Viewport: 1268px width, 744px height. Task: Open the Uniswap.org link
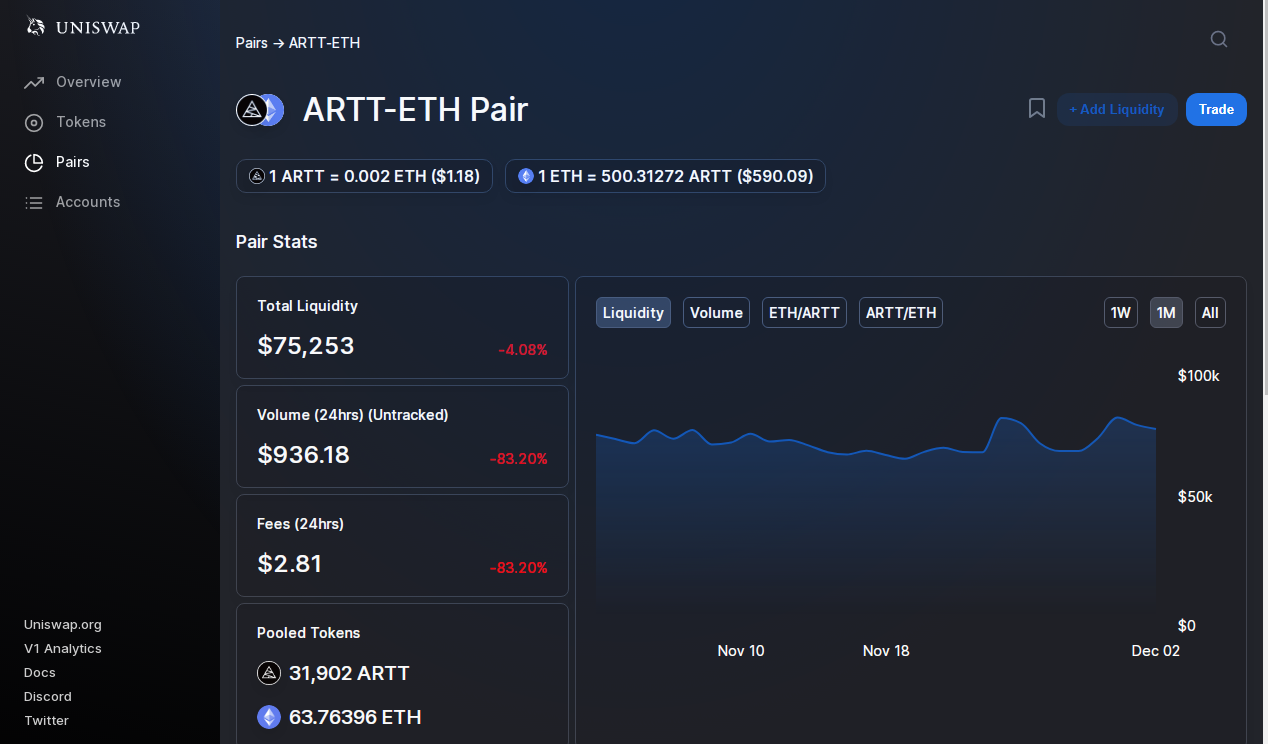click(x=63, y=625)
